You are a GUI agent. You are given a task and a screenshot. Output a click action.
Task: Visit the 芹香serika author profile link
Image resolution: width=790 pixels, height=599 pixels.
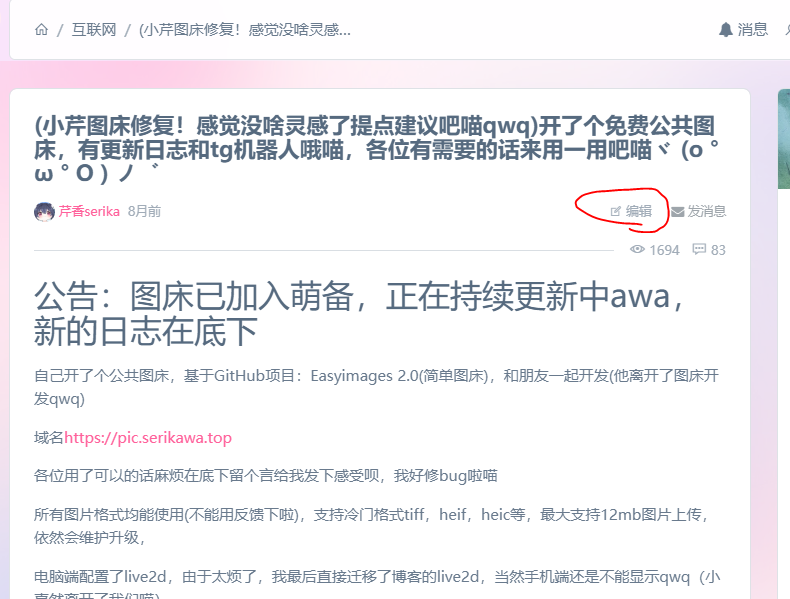[x=89, y=211]
